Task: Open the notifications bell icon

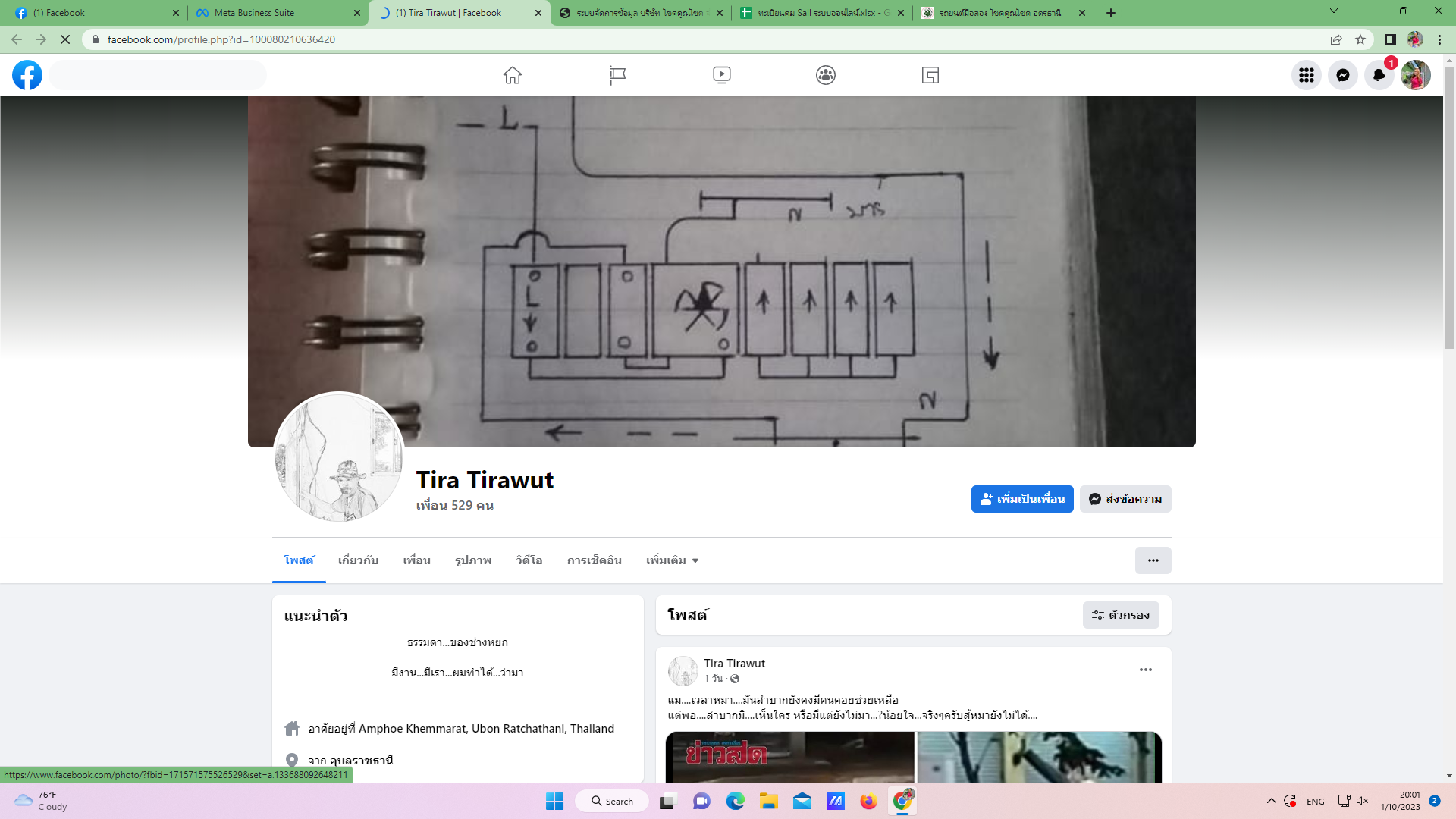Action: coord(1379,75)
